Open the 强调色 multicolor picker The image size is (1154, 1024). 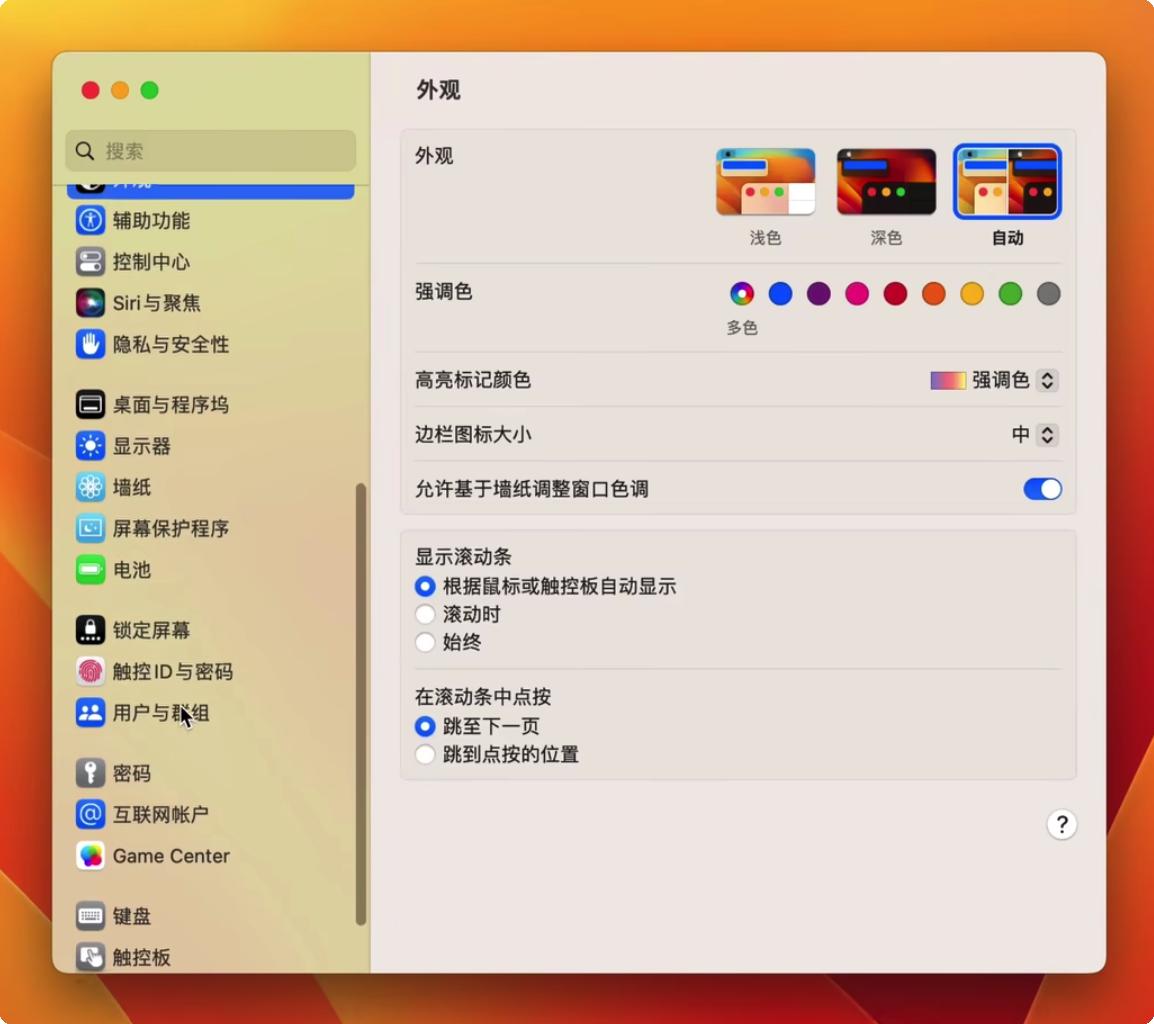[x=742, y=293]
